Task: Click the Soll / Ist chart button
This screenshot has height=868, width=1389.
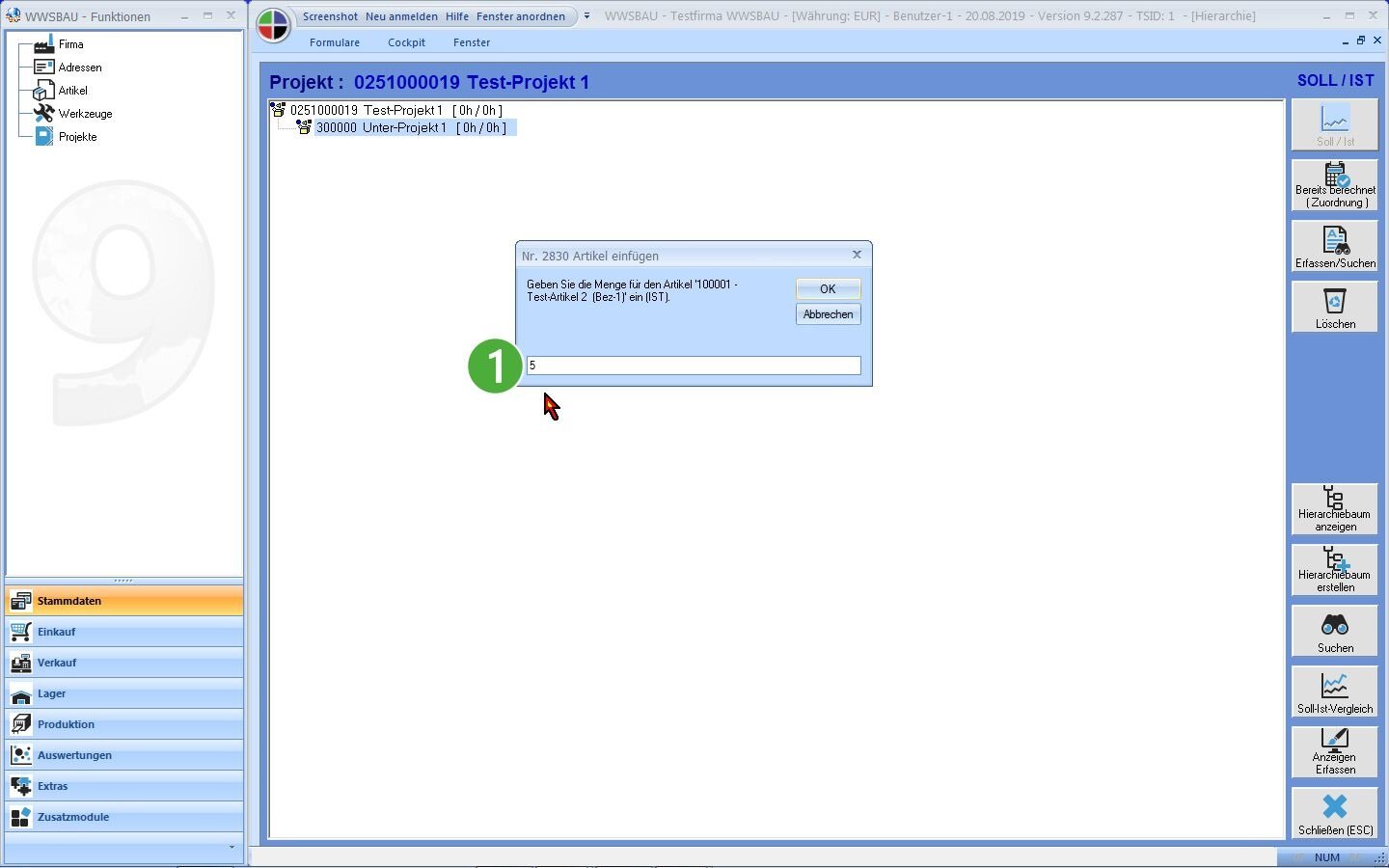Action: [x=1335, y=124]
